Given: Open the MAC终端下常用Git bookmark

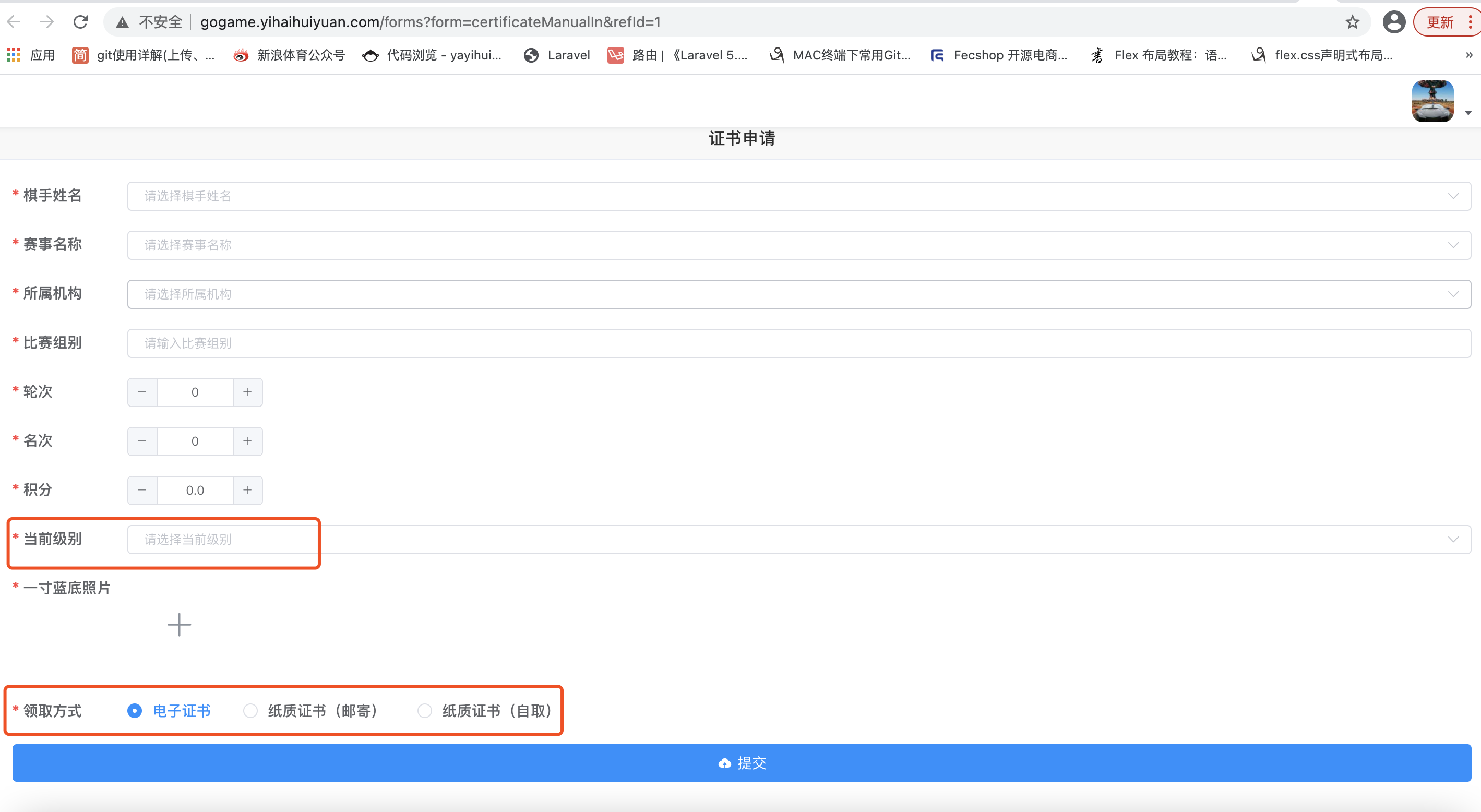Looking at the screenshot, I should point(840,55).
